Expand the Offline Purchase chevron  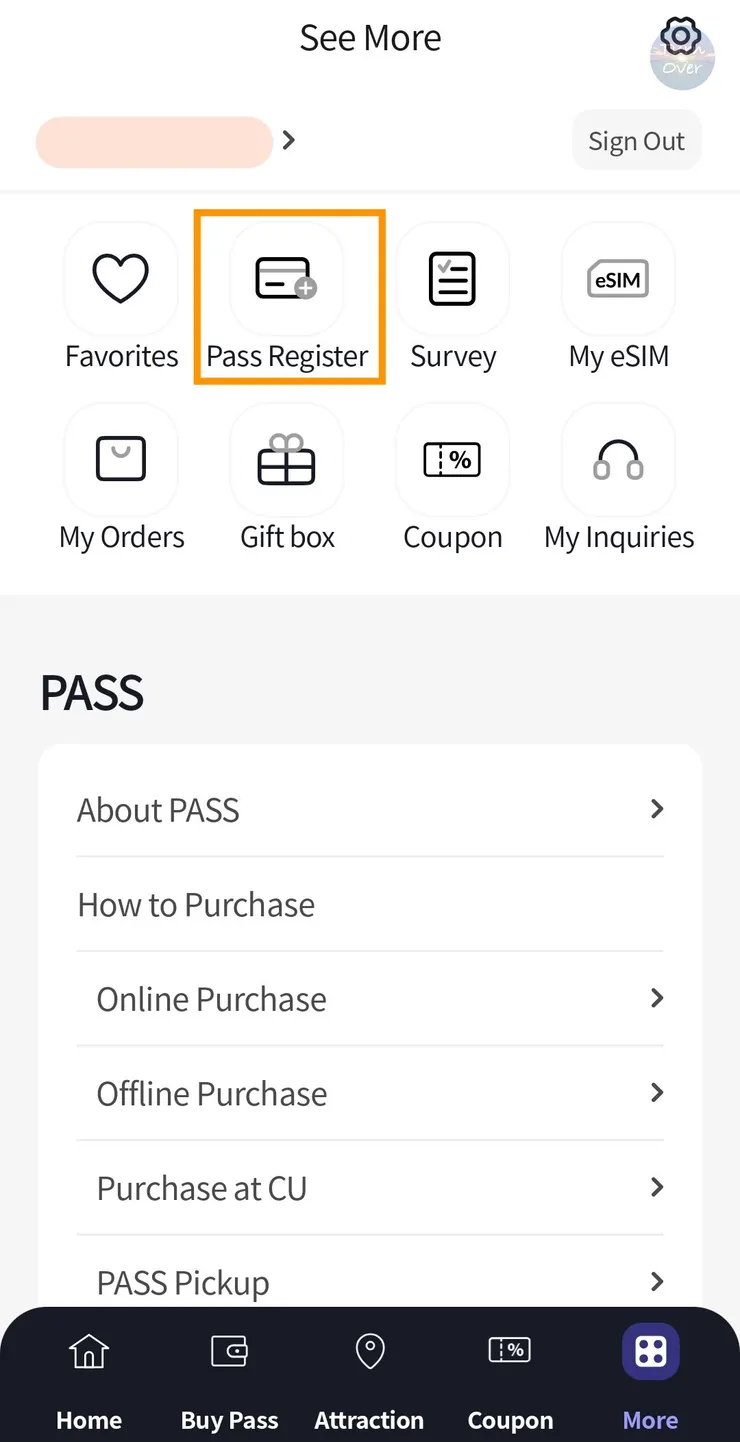click(656, 1093)
